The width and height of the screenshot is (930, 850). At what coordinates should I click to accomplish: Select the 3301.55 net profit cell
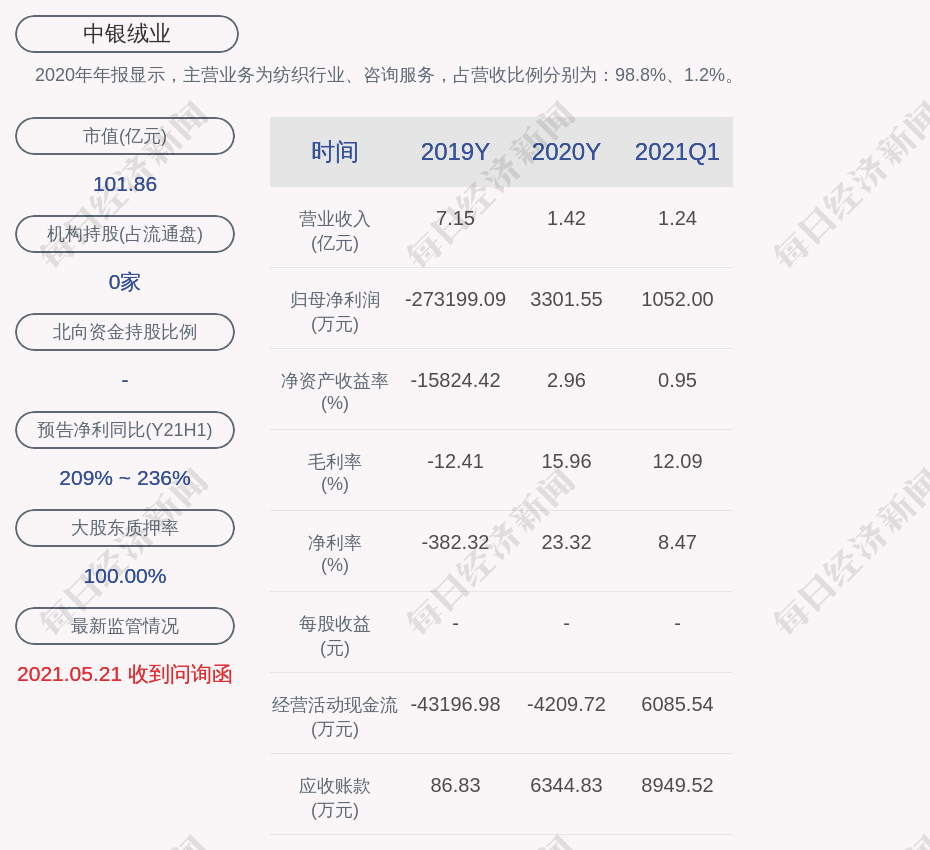(566, 300)
